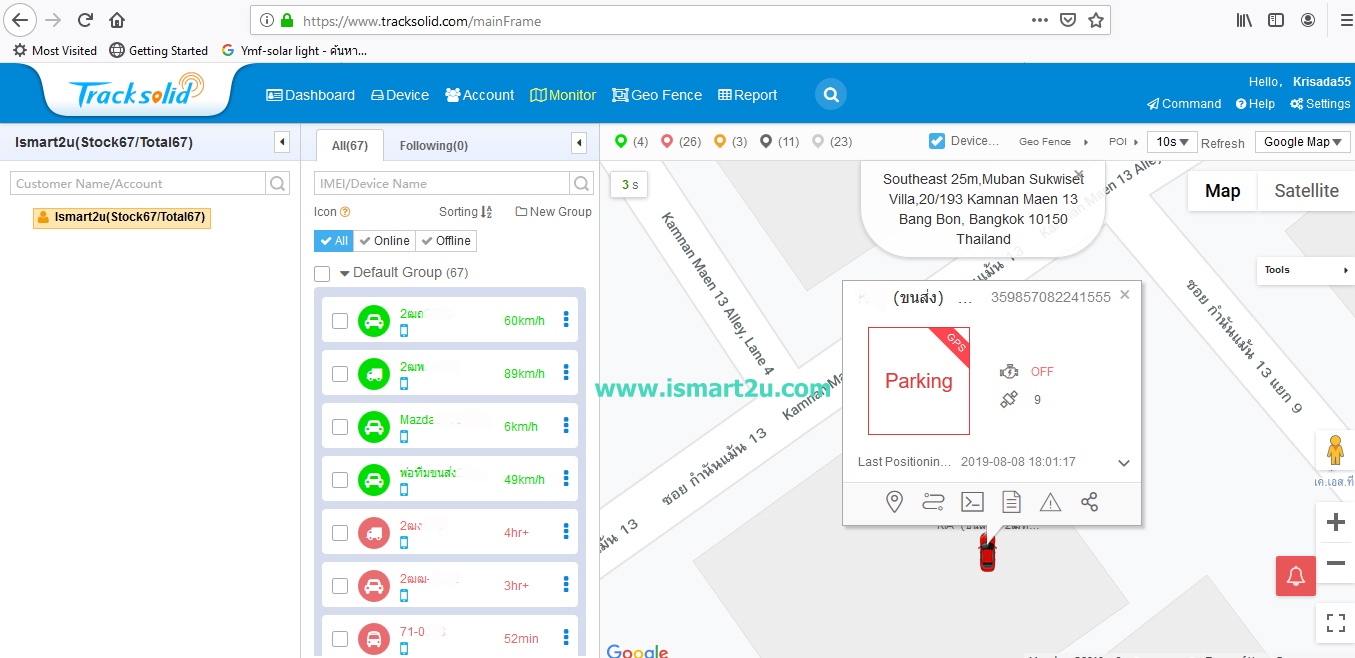The image size is (1355, 658).
Task: Filter by orange status marker (3)
Action: point(719,141)
